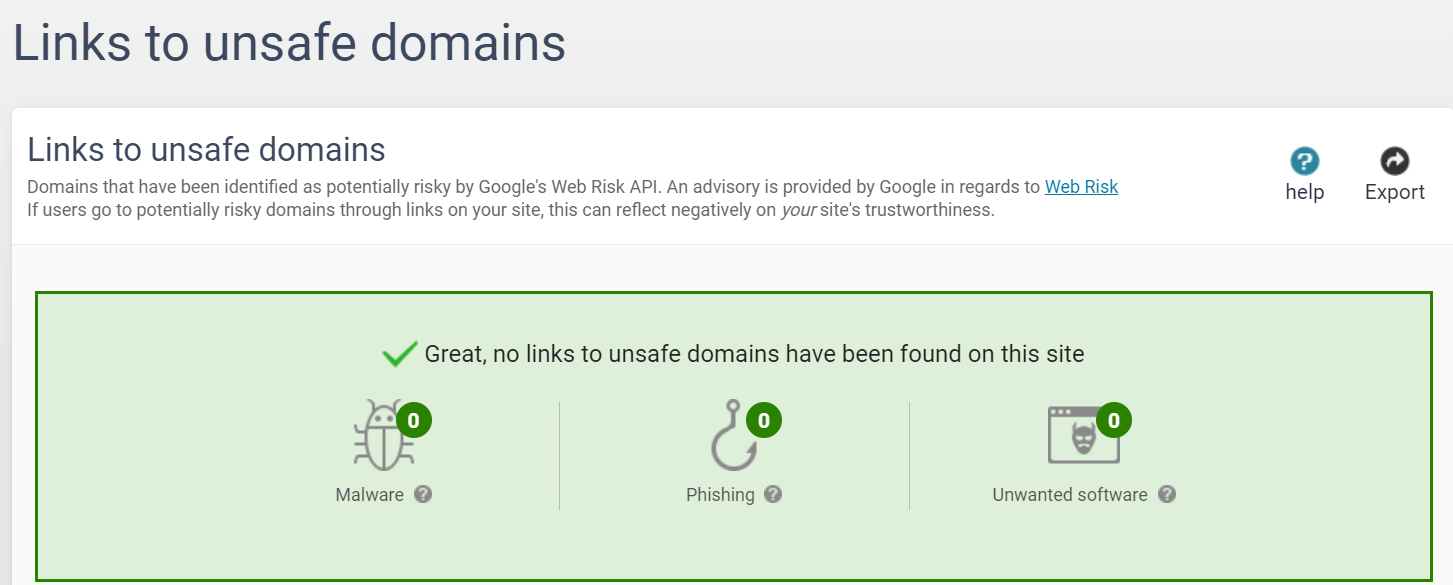
Task: Open the Web Risk advisory link
Action: point(1081,187)
